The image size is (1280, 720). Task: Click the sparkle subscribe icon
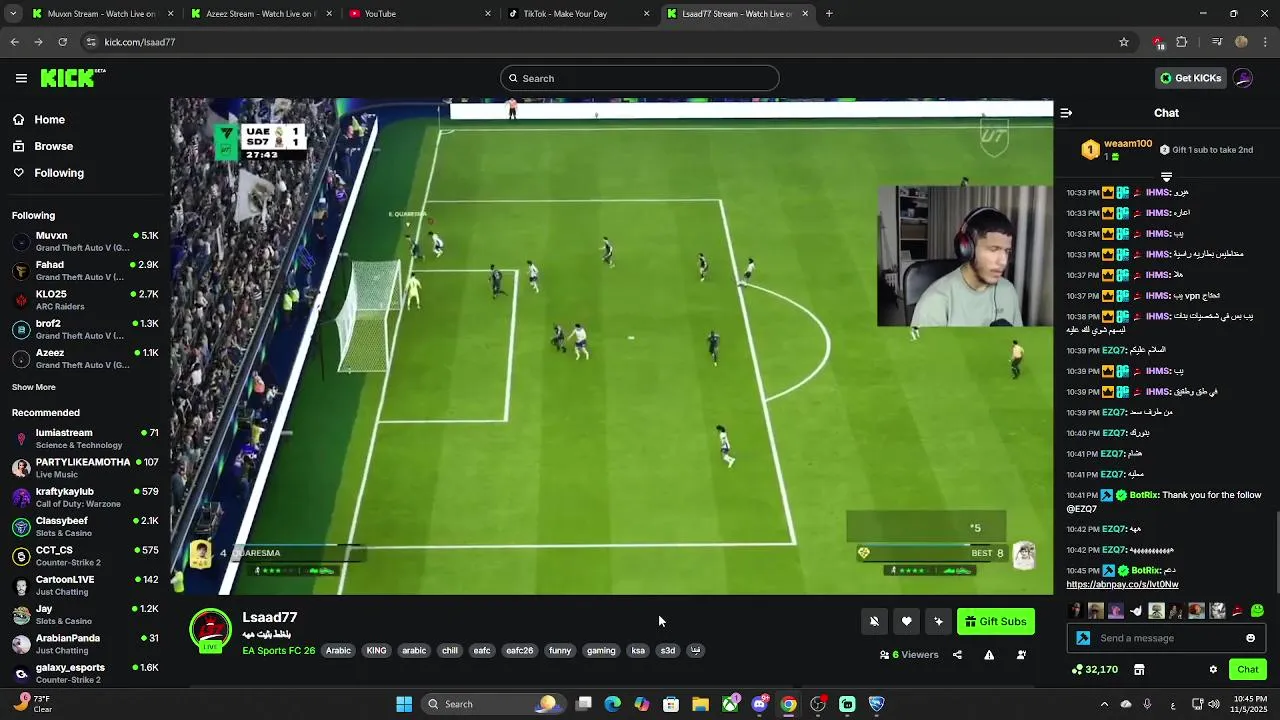tap(938, 621)
